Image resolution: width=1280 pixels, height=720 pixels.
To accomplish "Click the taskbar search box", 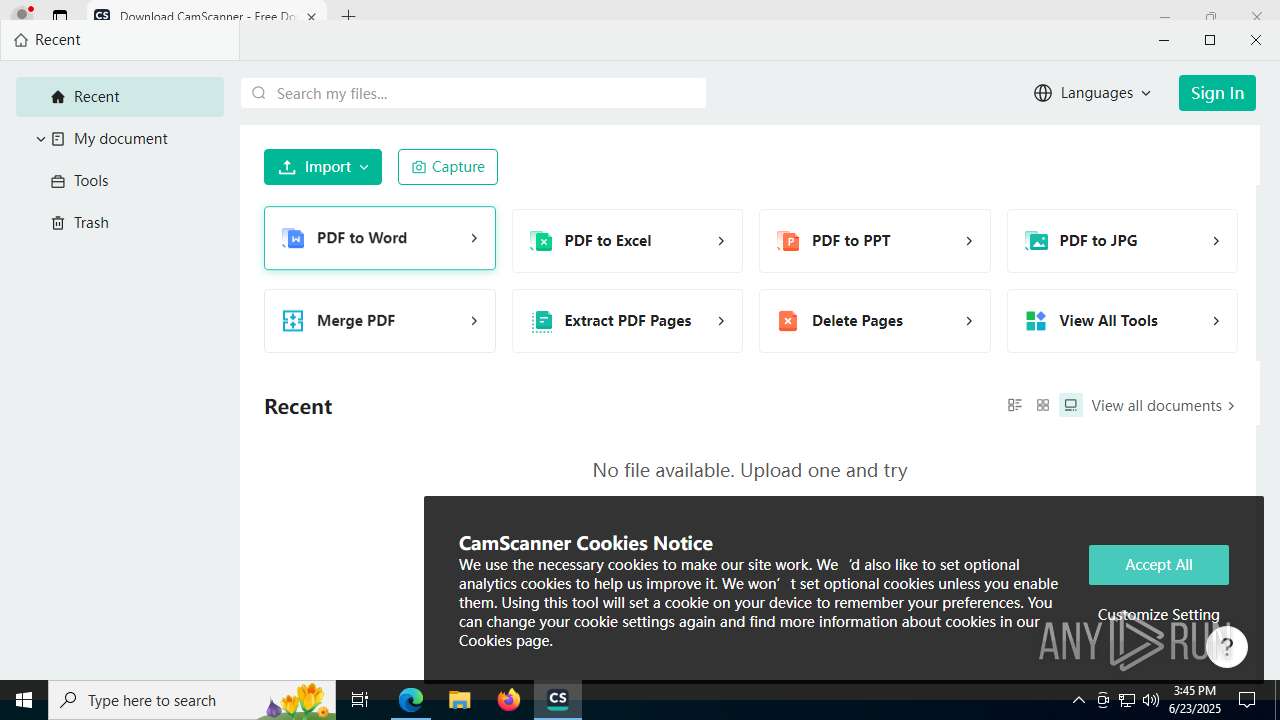I will [193, 700].
